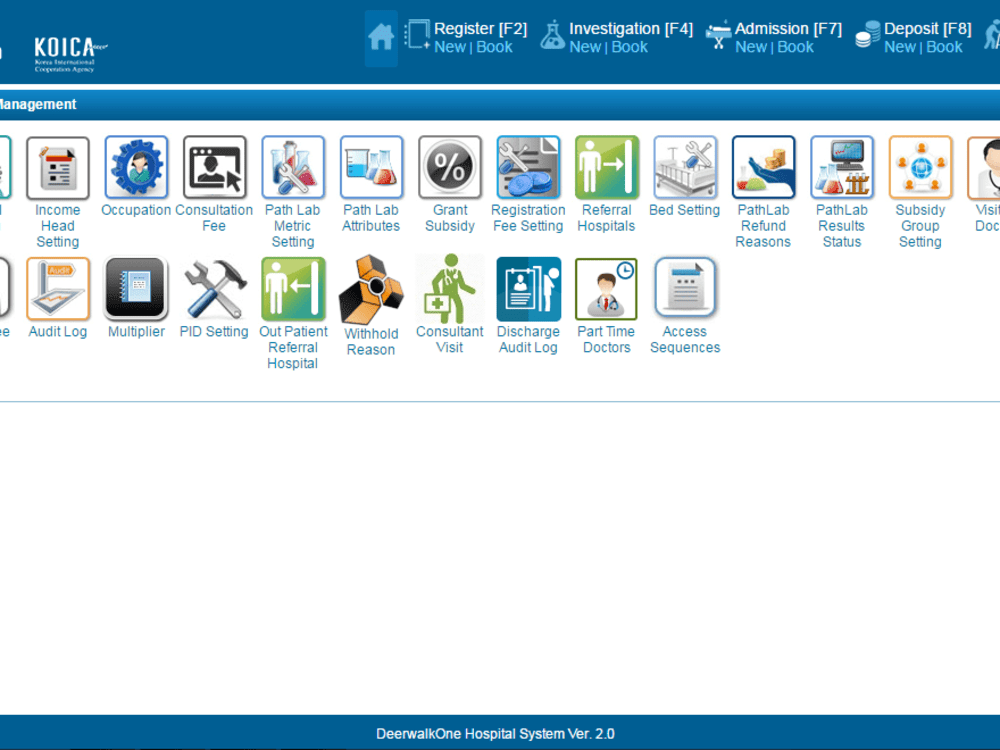Click the Investigation flask icon
1000x750 pixels.
(x=552, y=35)
